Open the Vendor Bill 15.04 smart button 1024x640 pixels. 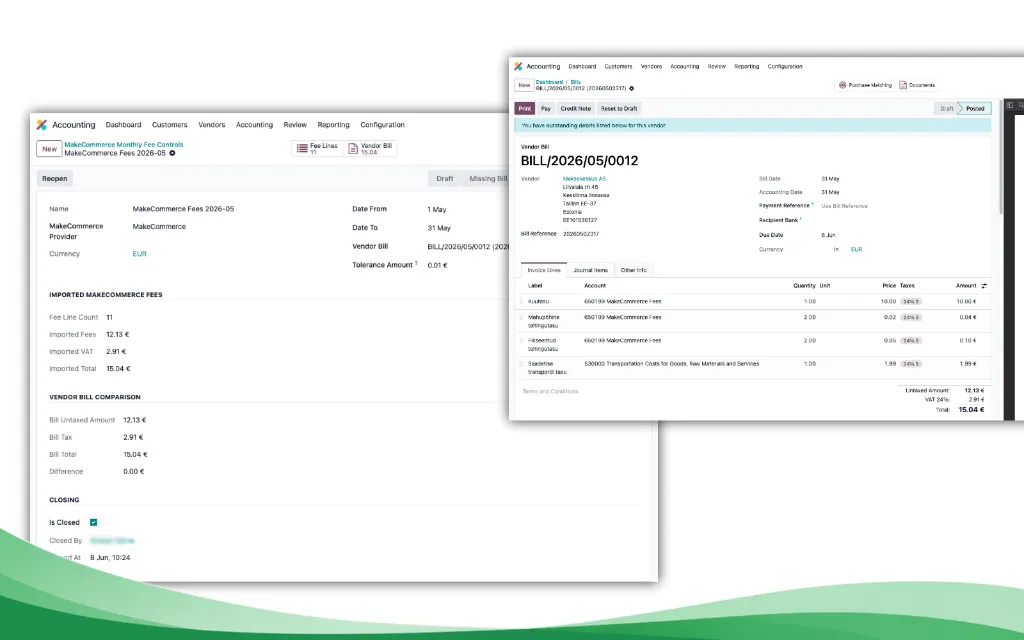pyautogui.click(x=370, y=149)
